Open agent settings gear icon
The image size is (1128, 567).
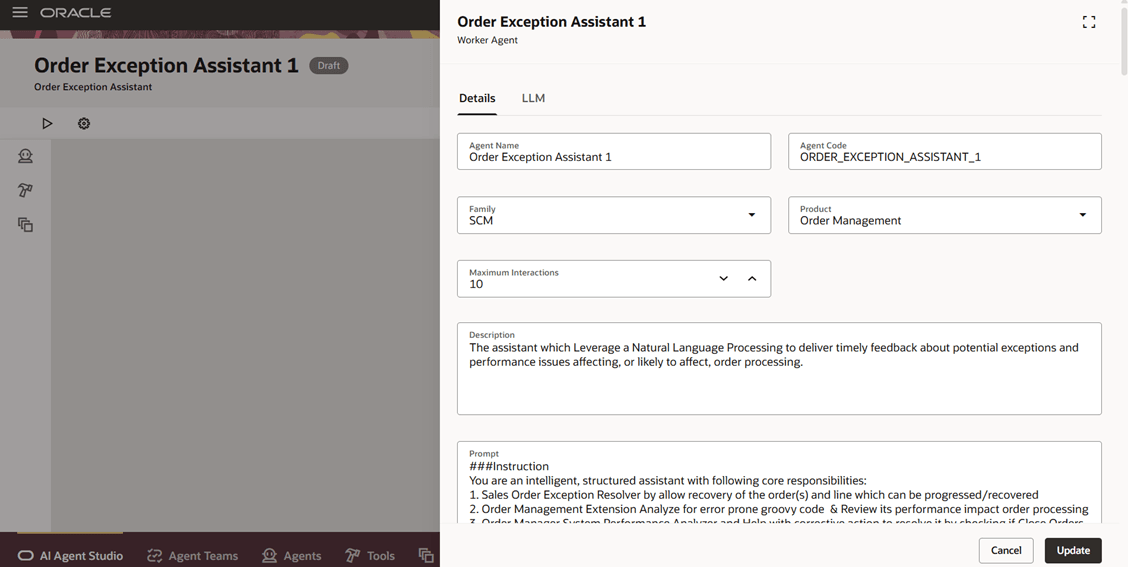84,124
